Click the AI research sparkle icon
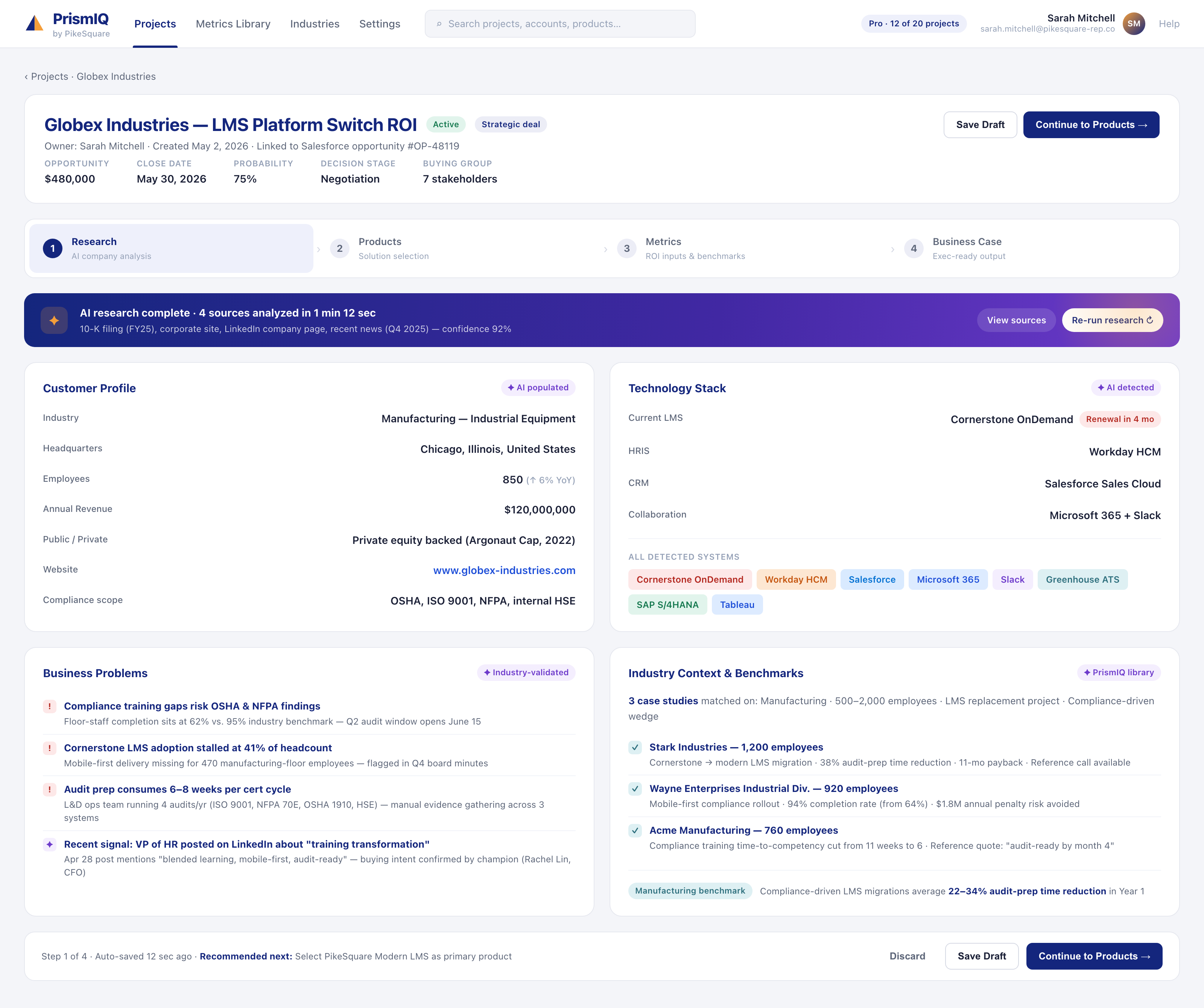The width and height of the screenshot is (1204, 1008). coord(54,320)
